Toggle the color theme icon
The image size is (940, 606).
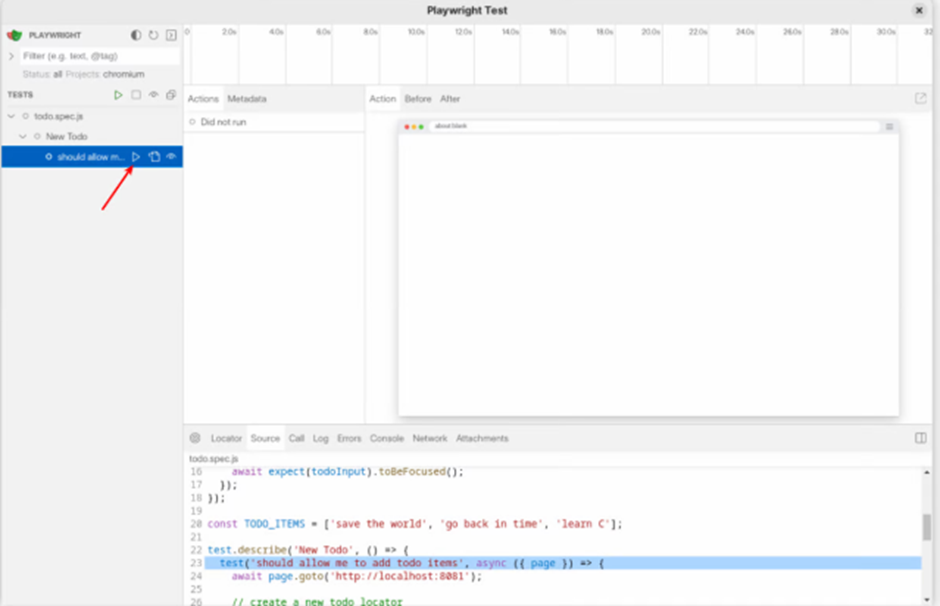pos(136,35)
